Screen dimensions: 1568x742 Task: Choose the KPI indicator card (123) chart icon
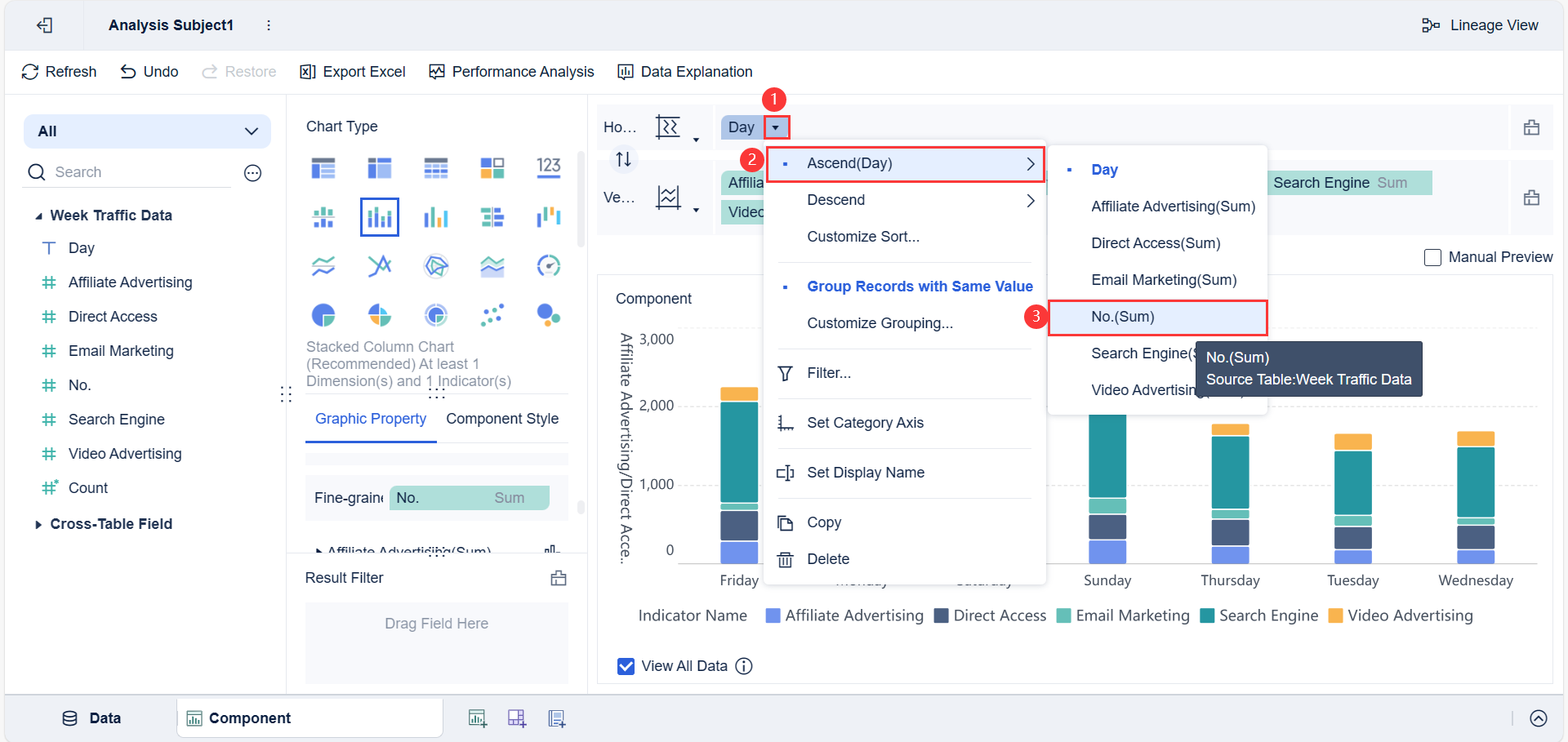[x=549, y=168]
